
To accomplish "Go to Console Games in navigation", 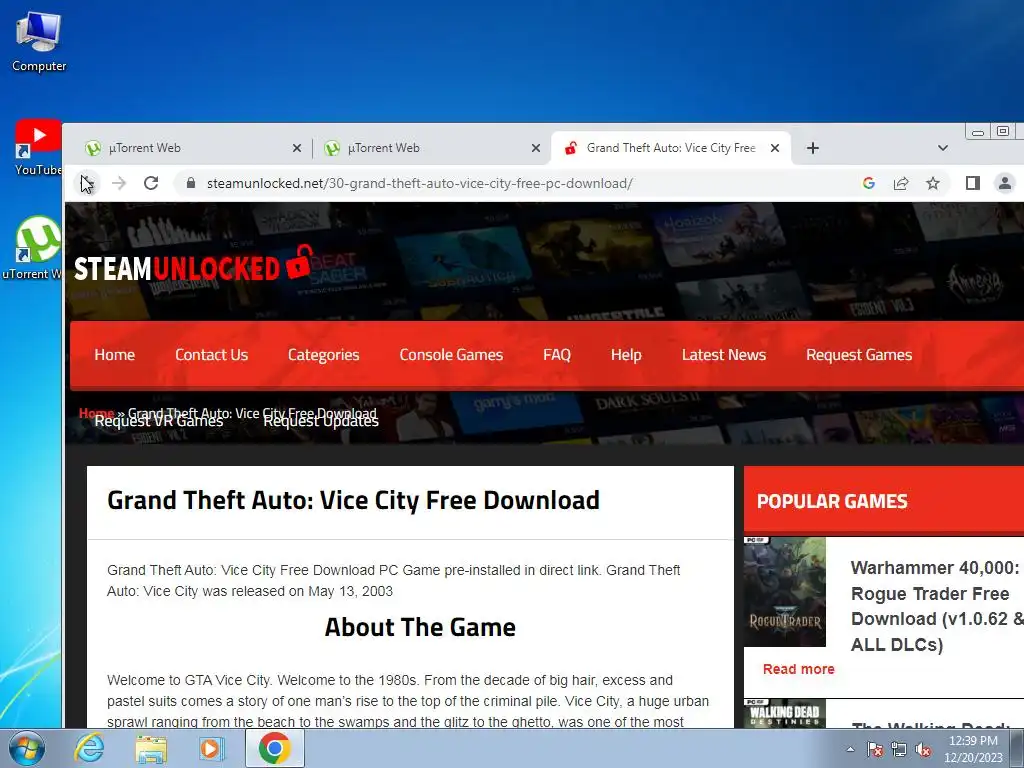I will coord(451,355).
